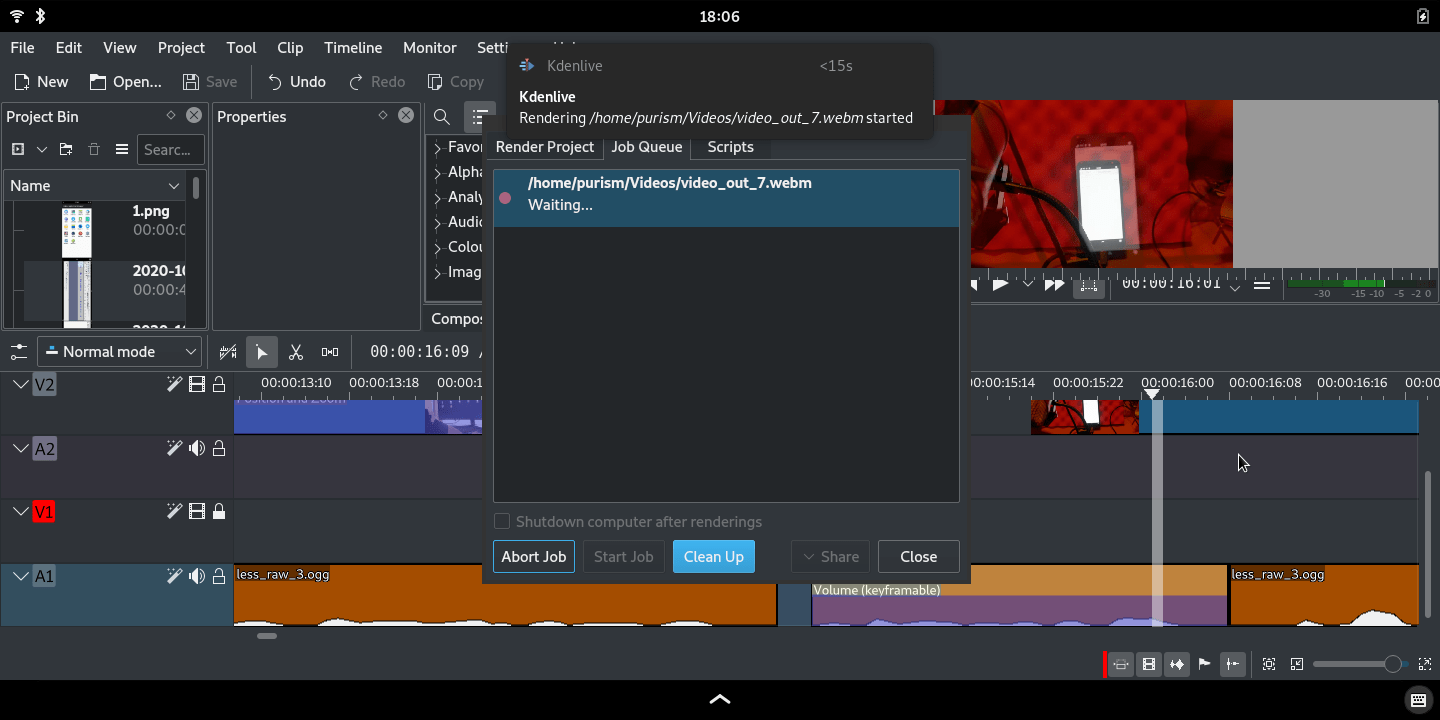
Task: Open A2 track effects wand
Action: click(174, 449)
